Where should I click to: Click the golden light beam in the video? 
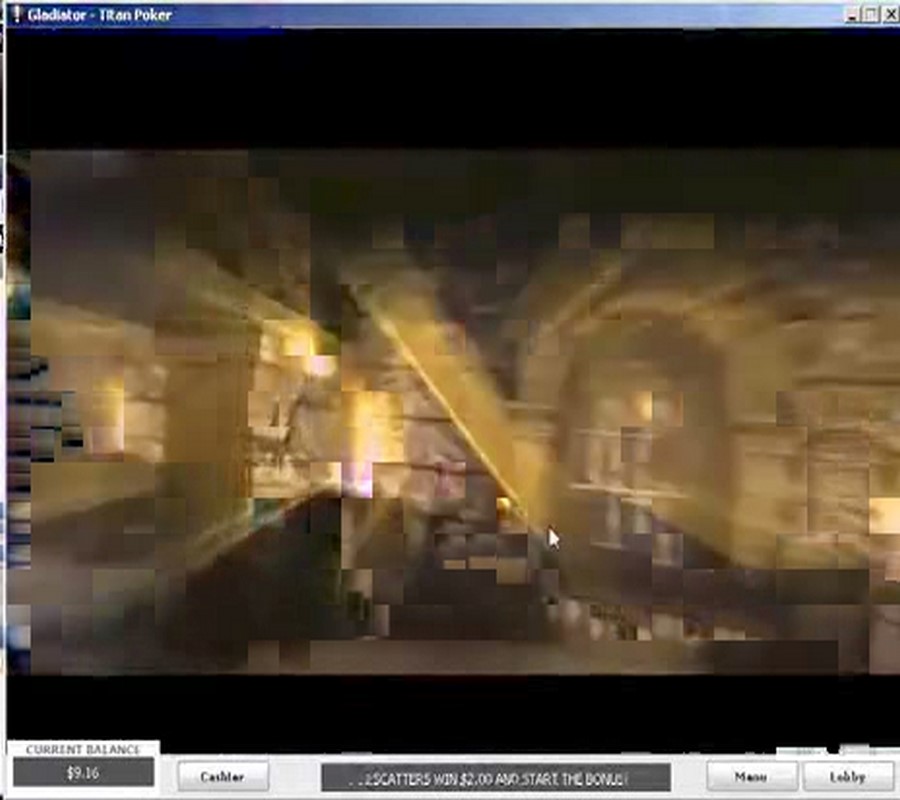[450, 400]
